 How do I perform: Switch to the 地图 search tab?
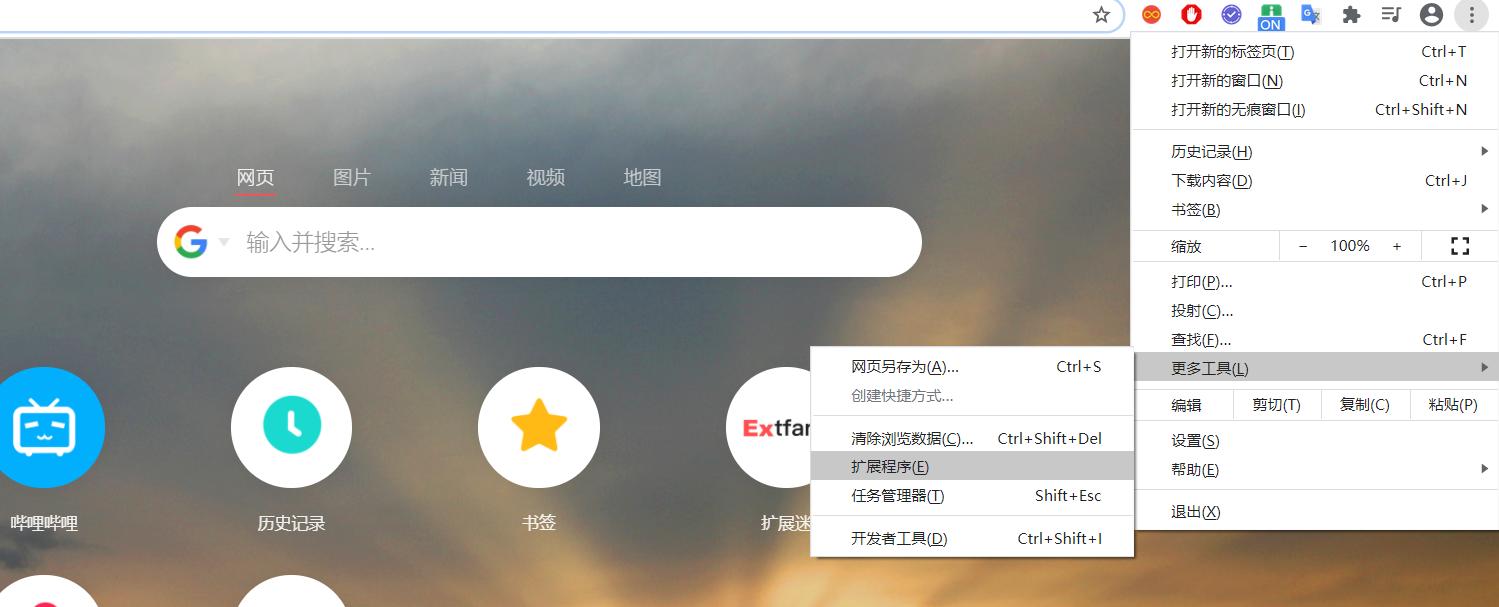642,178
